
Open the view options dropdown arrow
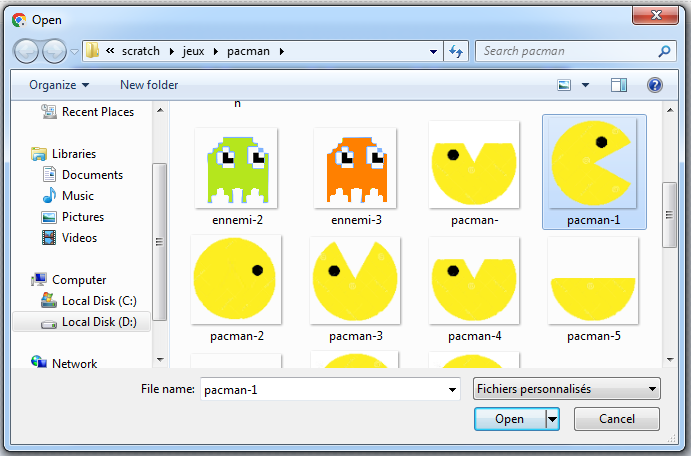(x=585, y=85)
